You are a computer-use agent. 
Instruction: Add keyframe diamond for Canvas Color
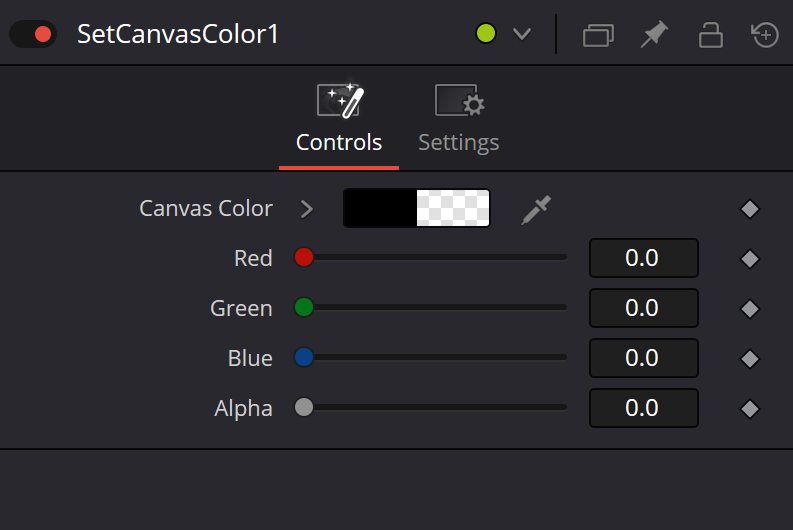click(x=750, y=209)
